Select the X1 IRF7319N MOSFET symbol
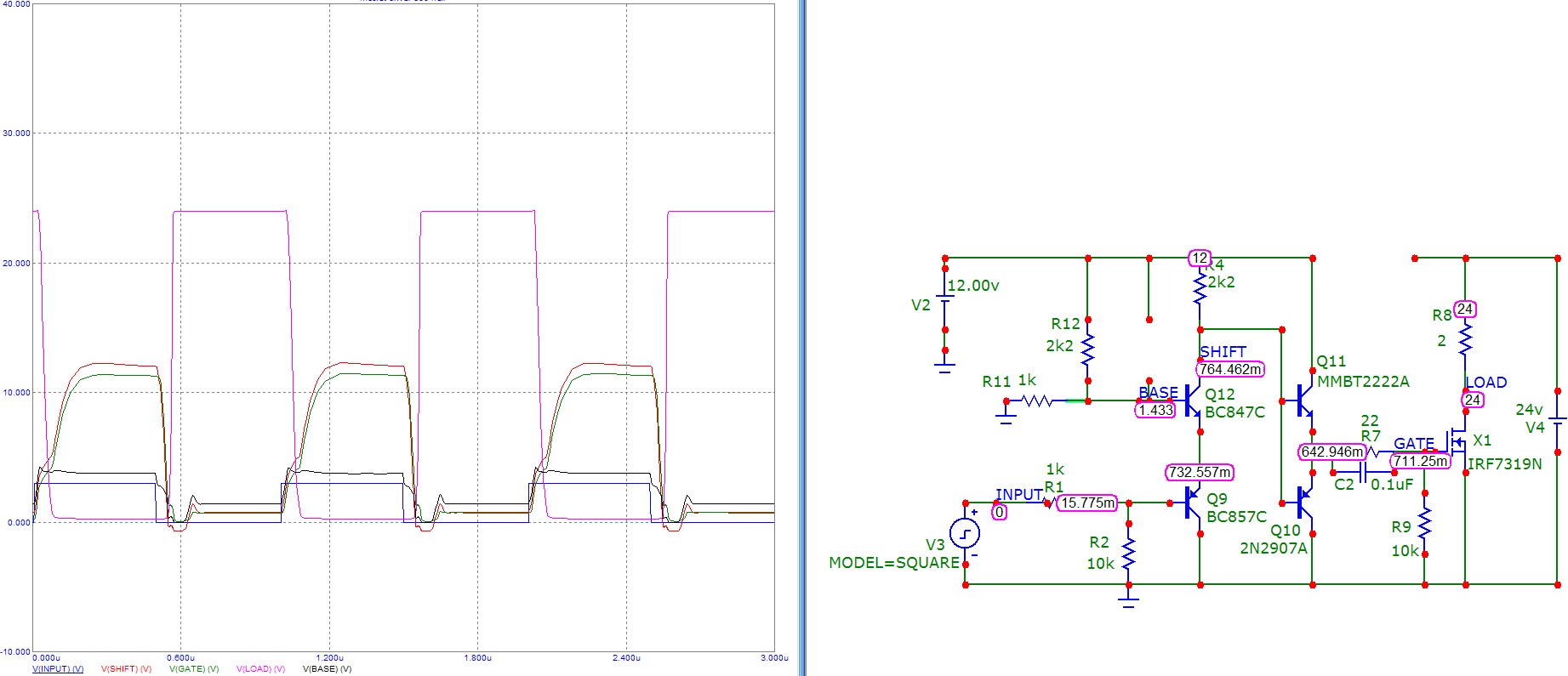 [1458, 442]
